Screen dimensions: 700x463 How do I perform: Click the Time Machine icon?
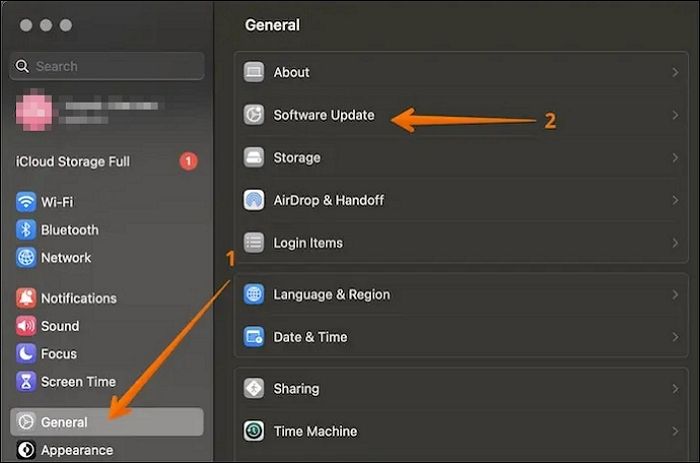tap(254, 432)
